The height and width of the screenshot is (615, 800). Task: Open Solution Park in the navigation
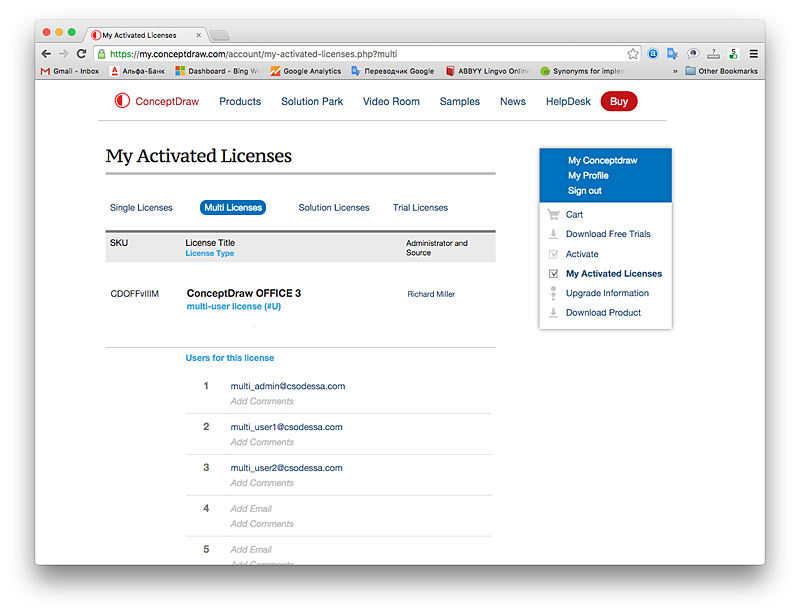pyautogui.click(x=312, y=102)
